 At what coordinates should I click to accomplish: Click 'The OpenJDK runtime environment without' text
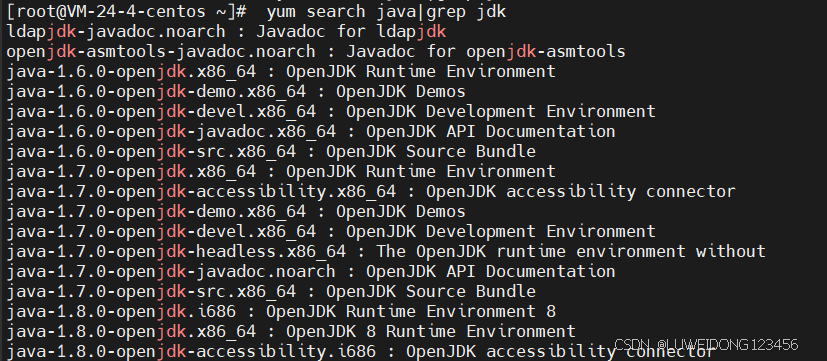click(571, 252)
